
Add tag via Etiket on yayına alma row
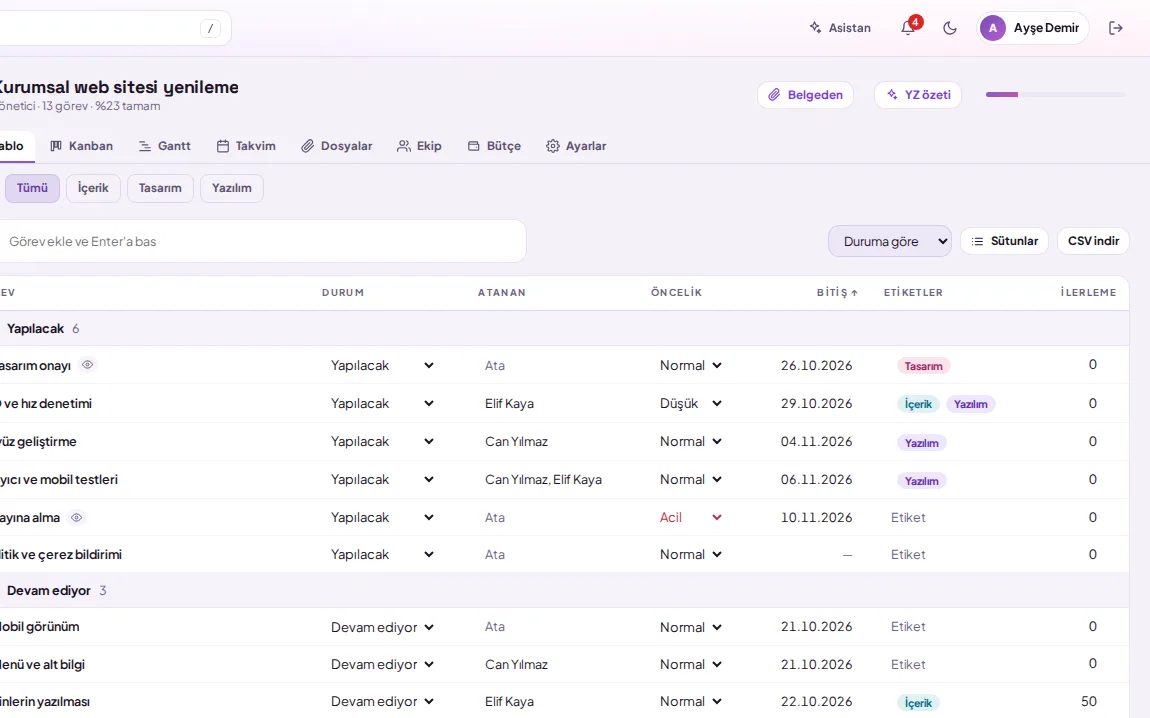[908, 517]
